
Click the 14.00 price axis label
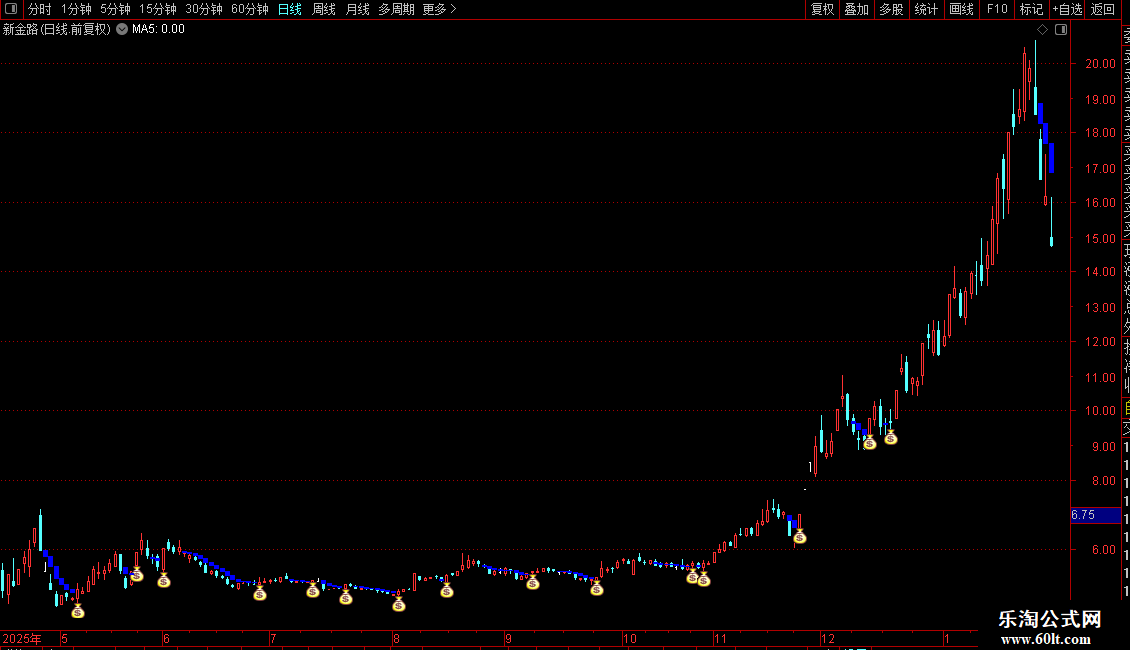click(x=1100, y=272)
